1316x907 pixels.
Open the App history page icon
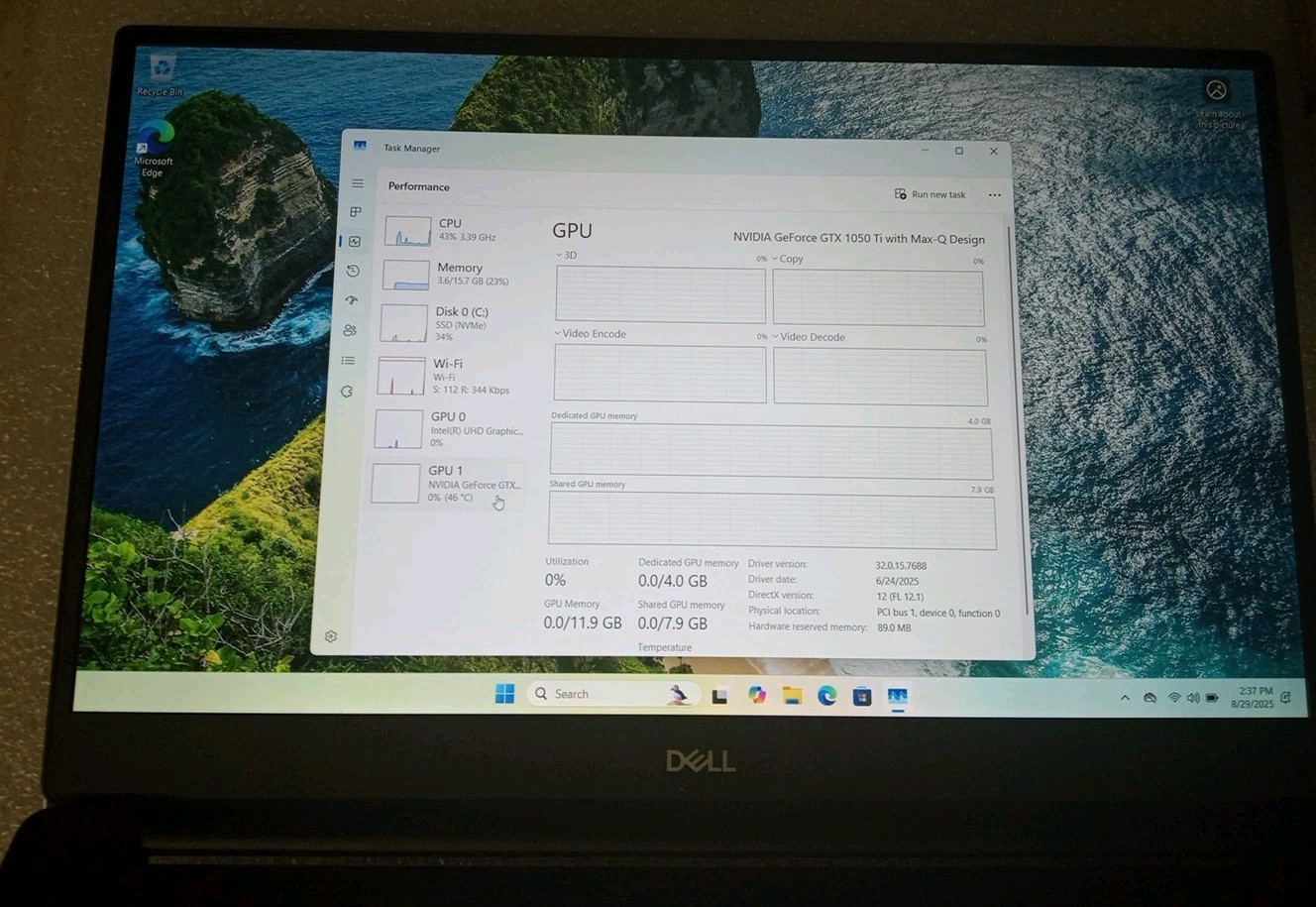pyautogui.click(x=353, y=271)
